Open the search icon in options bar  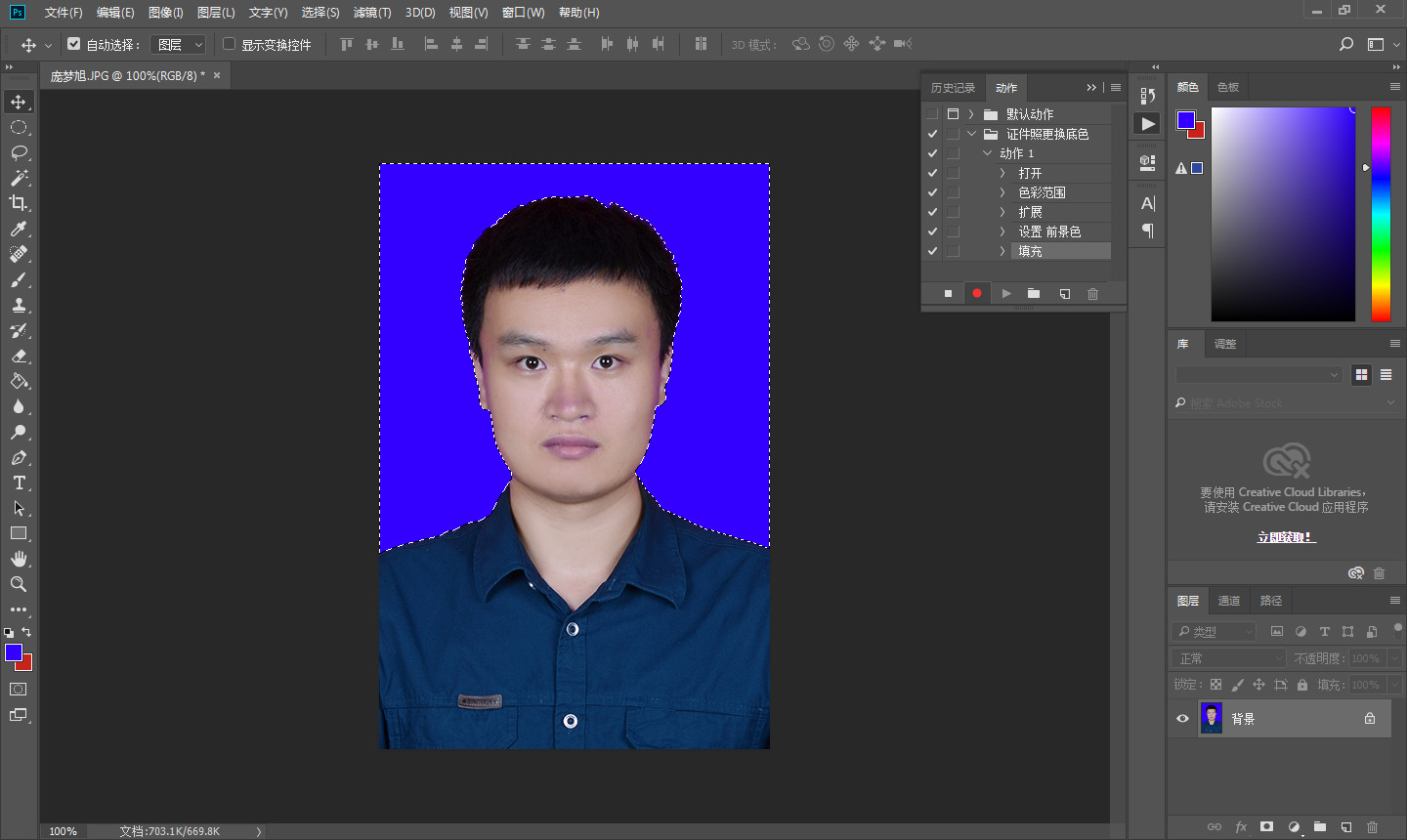(1346, 44)
